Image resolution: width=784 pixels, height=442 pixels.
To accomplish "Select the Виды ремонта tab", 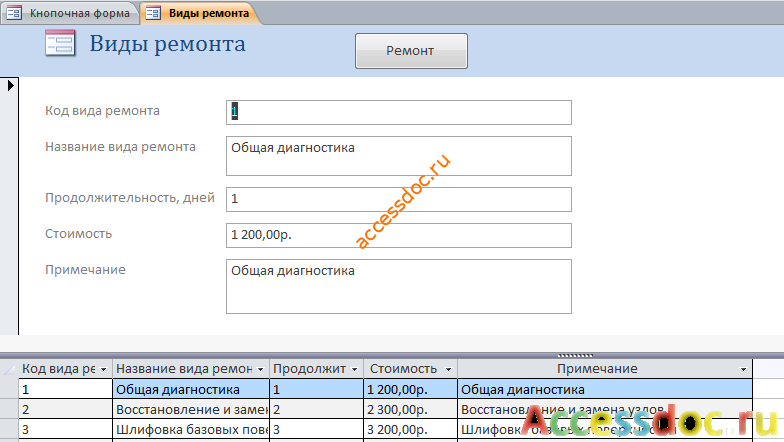I will (200, 13).
